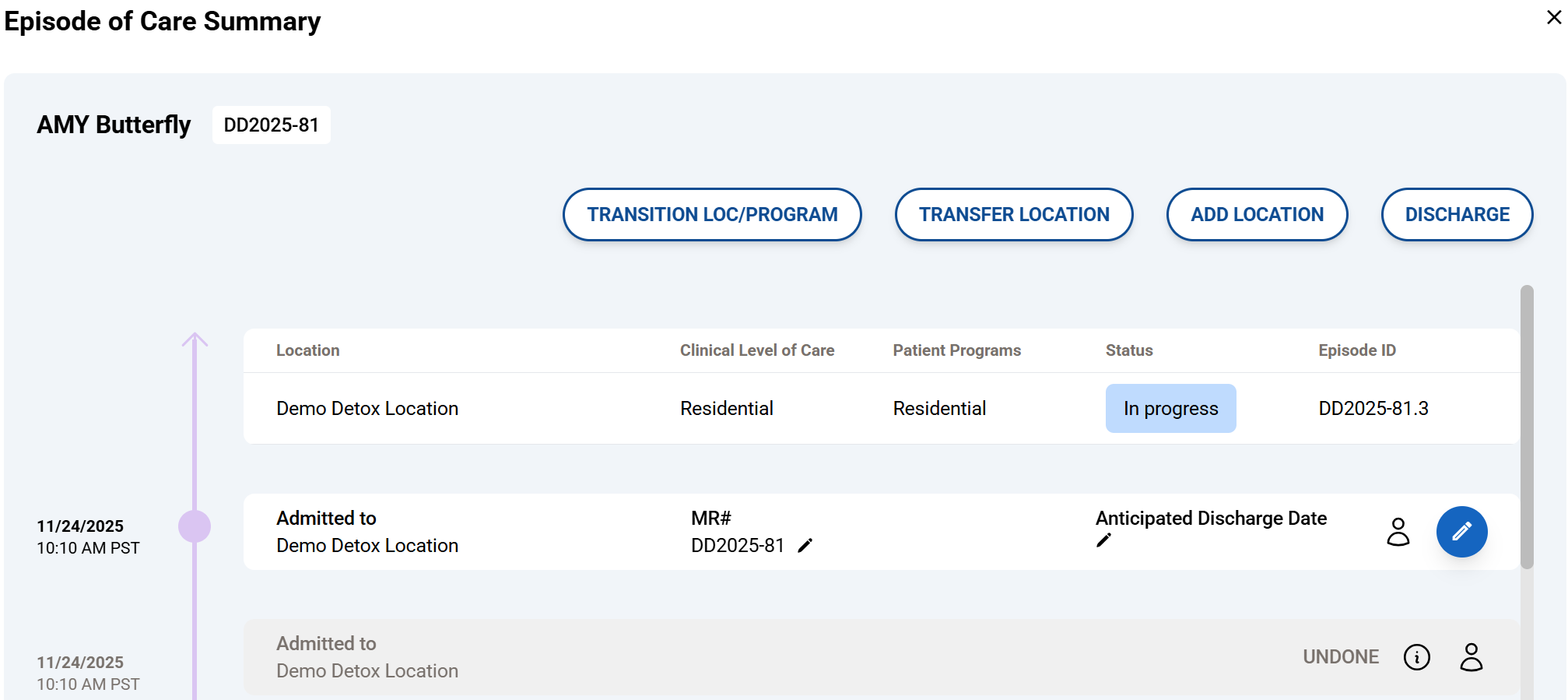Close the Episode of Care Summary dialog
This screenshot has width=1568, height=700.
coord(1553,17)
